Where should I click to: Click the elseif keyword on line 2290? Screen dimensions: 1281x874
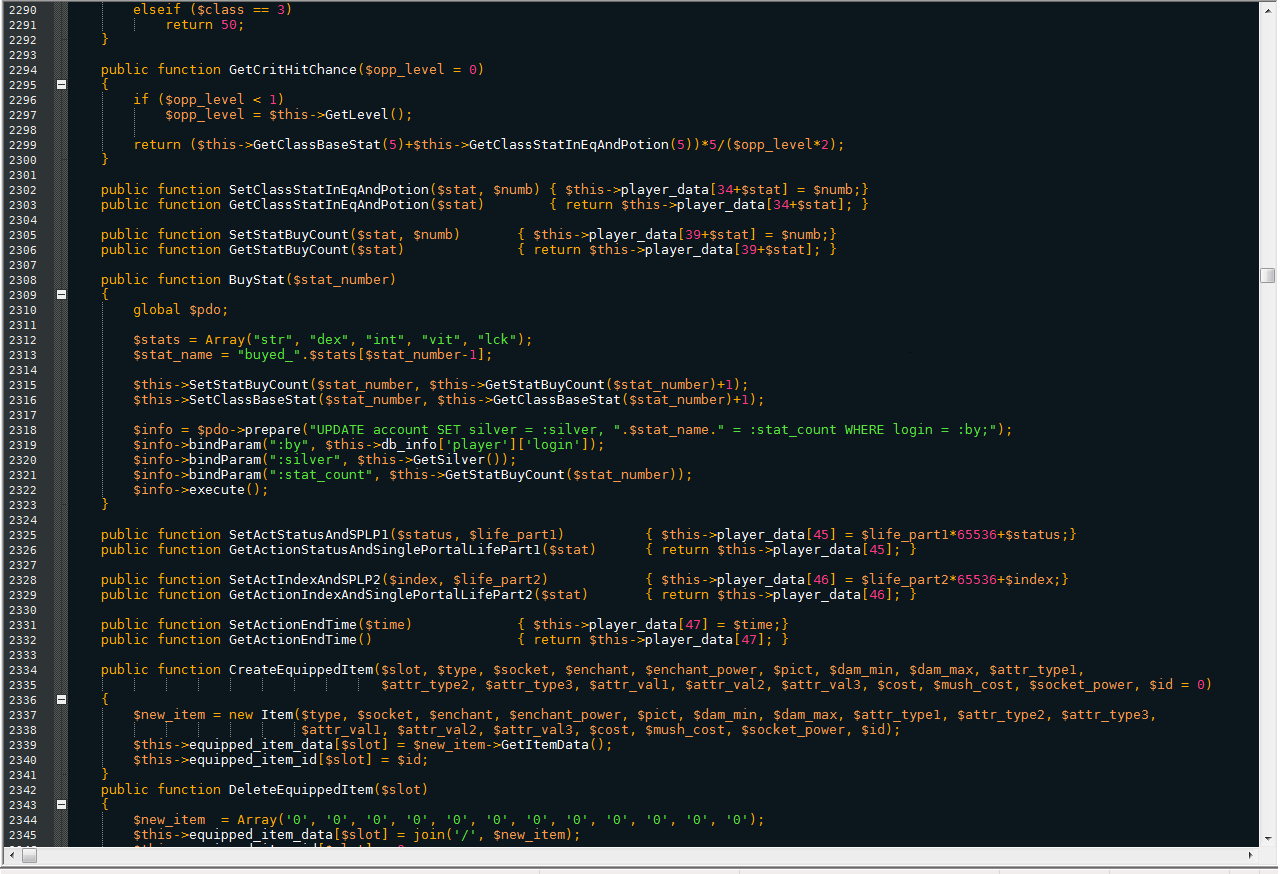(157, 10)
